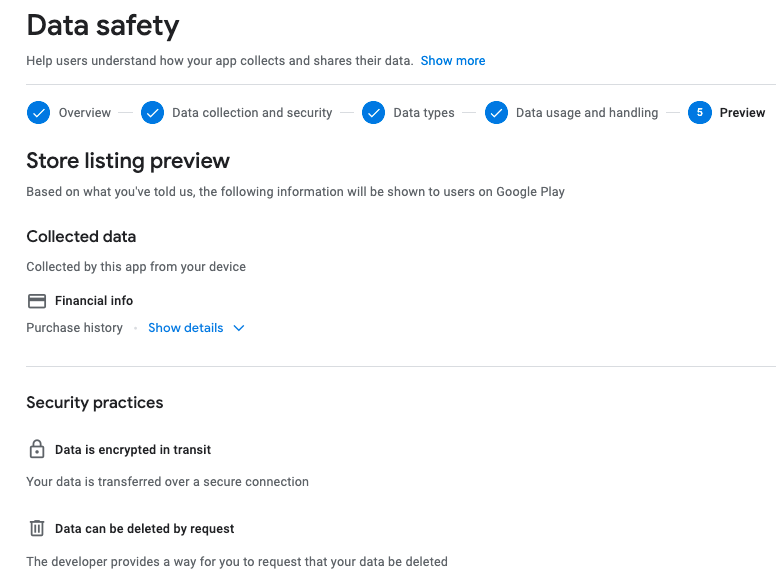Open the Data usage and handling step
This screenshot has width=776, height=585.
[587, 113]
